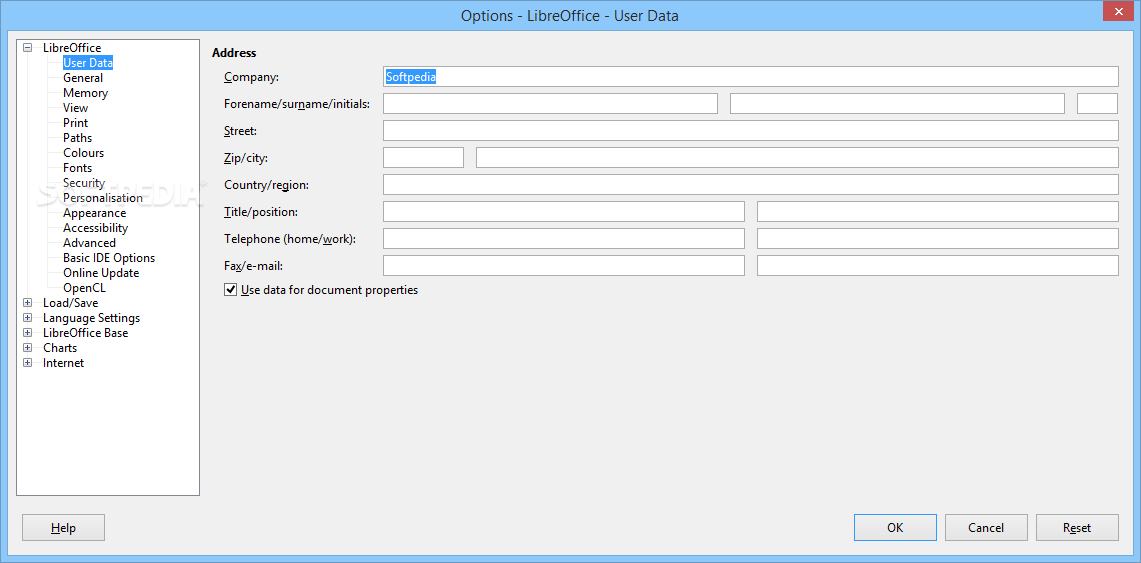Open the General options page

(83, 78)
